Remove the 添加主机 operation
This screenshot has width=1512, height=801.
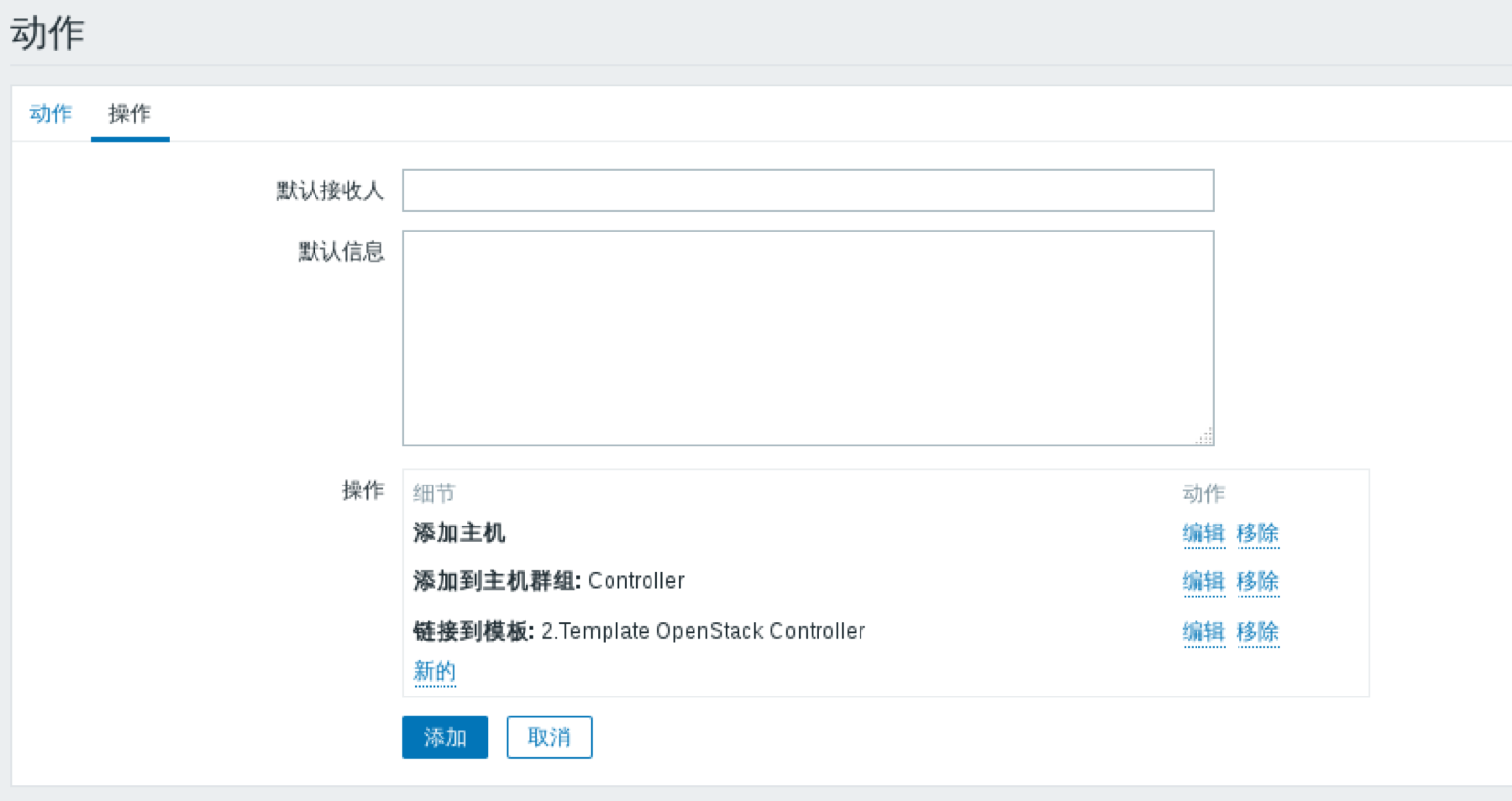point(1257,533)
